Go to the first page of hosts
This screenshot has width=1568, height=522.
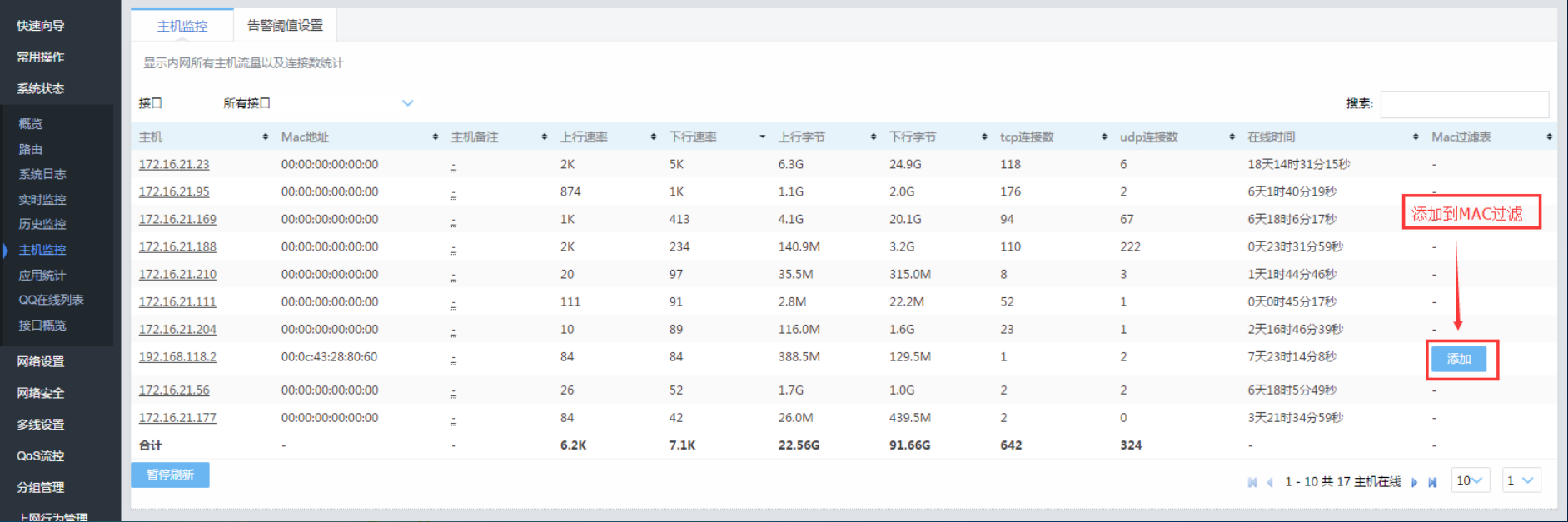[x=1252, y=482]
